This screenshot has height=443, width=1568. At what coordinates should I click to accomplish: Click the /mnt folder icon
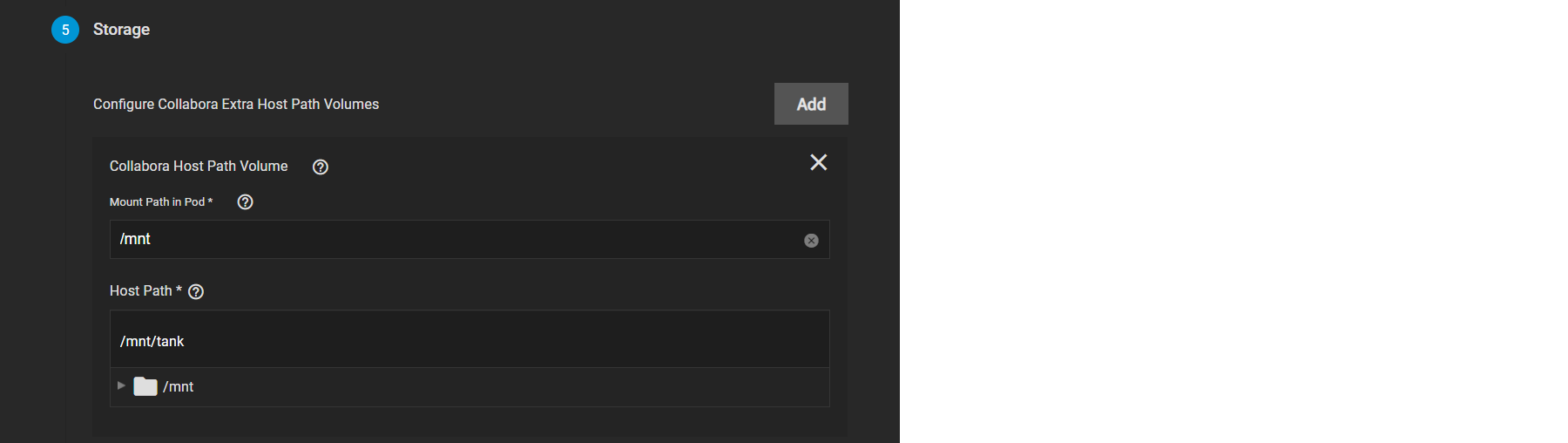coord(145,386)
